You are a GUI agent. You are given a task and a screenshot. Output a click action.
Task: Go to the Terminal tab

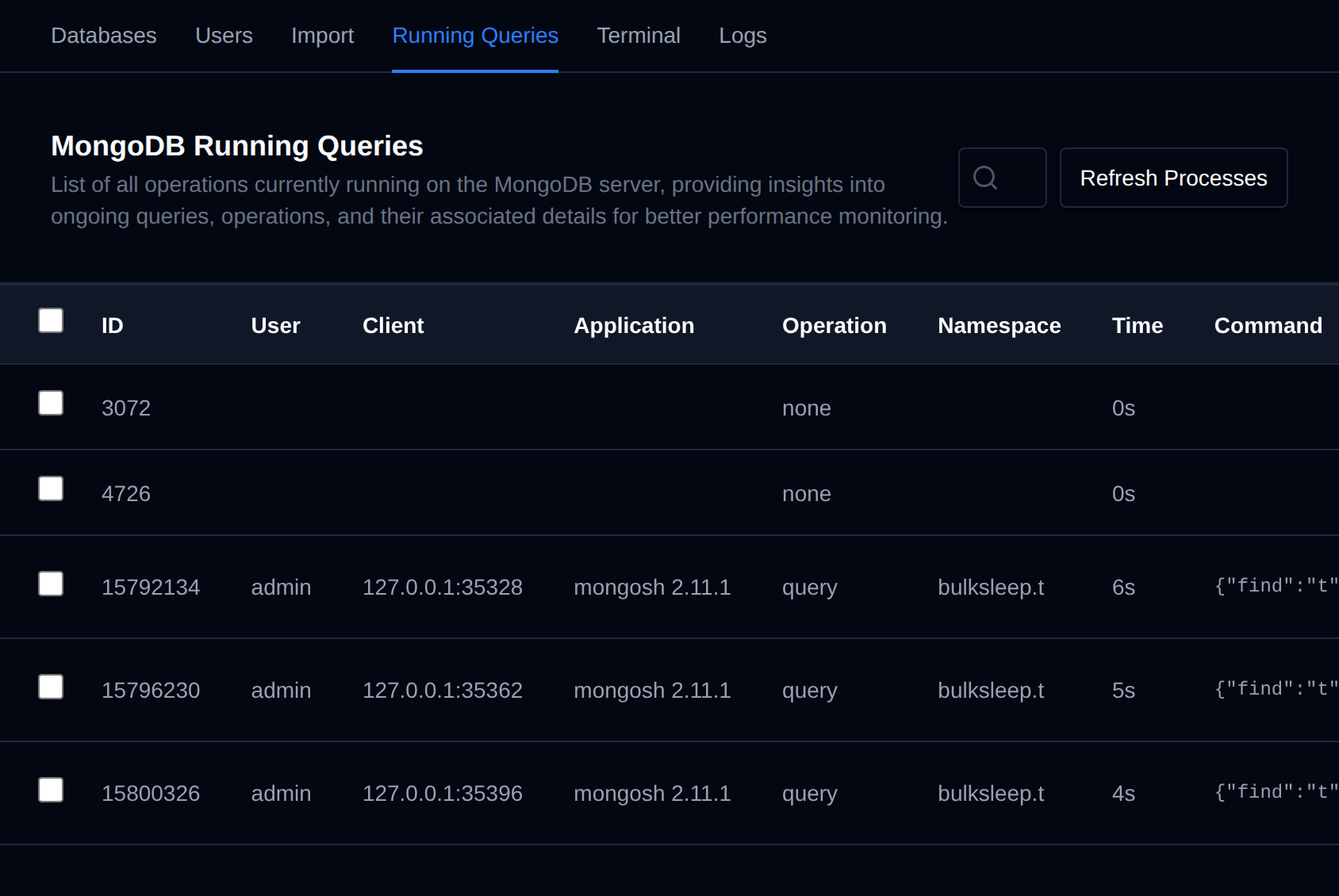click(x=639, y=36)
